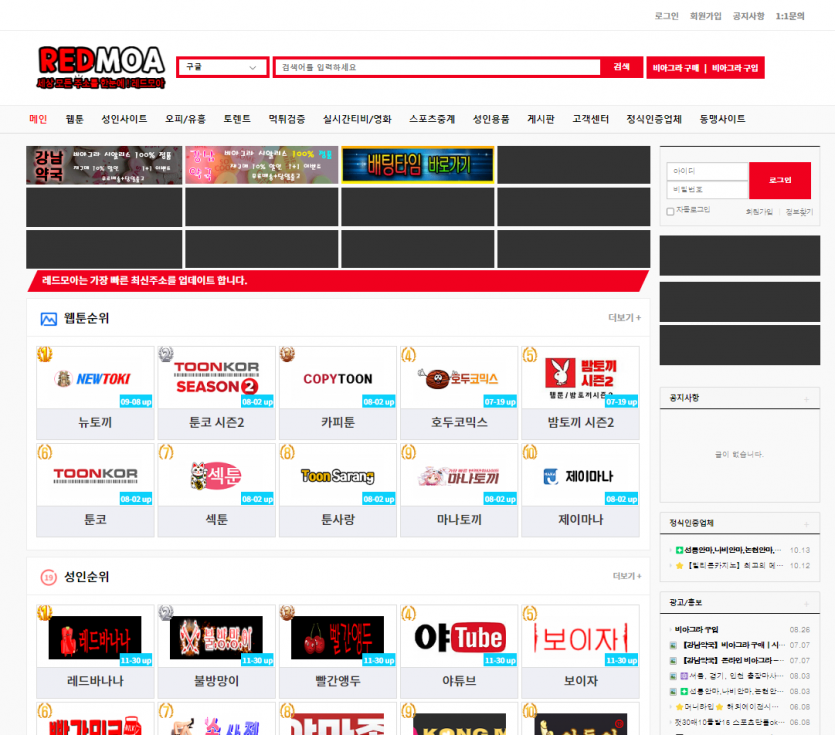
Task: Click the 19 badge icon beside 성인순위
Action: click(48, 577)
